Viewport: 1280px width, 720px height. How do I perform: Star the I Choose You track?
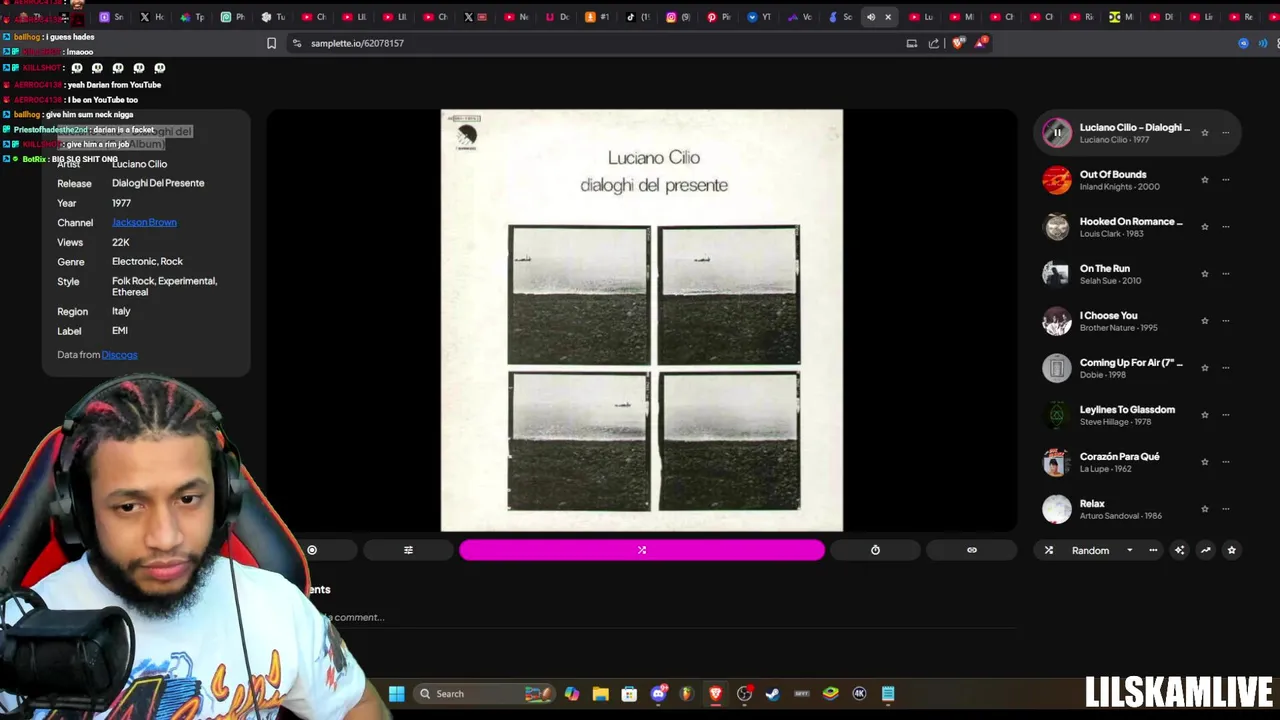pyautogui.click(x=1205, y=321)
